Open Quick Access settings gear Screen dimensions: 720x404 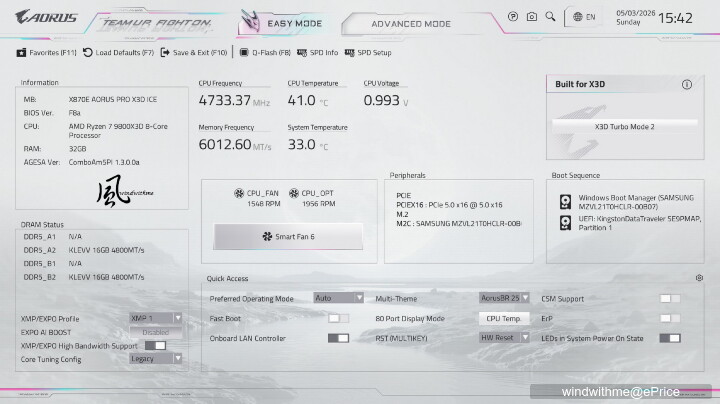click(699, 278)
